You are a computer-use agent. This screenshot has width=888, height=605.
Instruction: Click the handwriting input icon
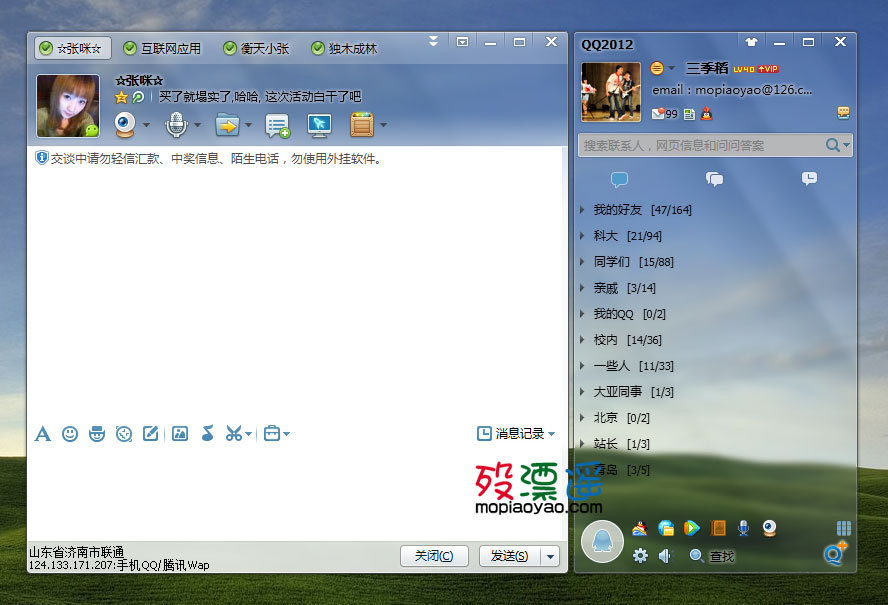(150, 434)
